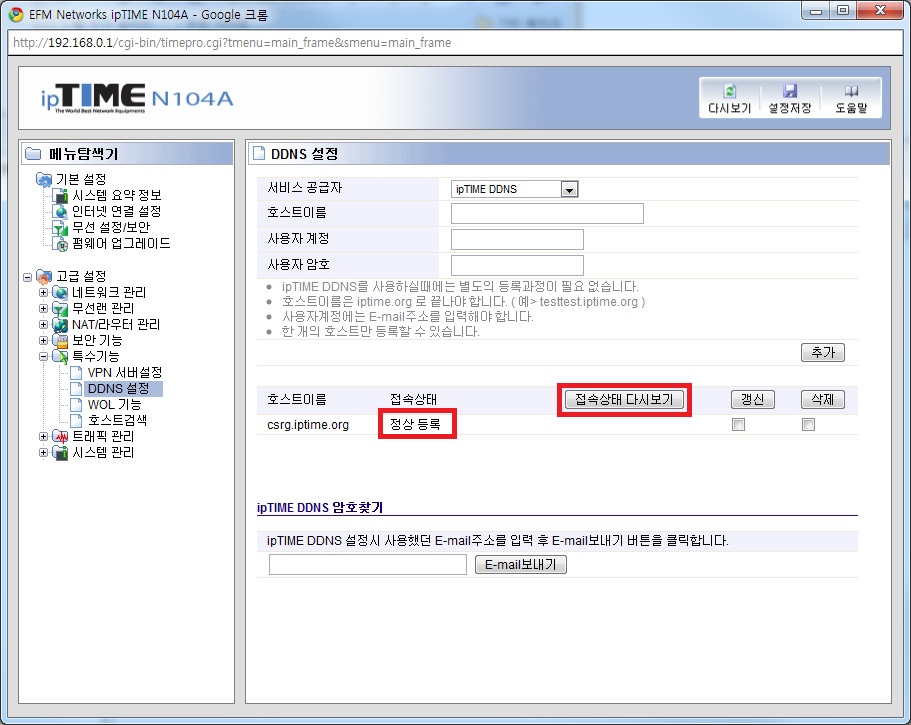Image resolution: width=911 pixels, height=725 pixels.
Task: Click the 접속상태 다시보기 button
Action: (624, 399)
